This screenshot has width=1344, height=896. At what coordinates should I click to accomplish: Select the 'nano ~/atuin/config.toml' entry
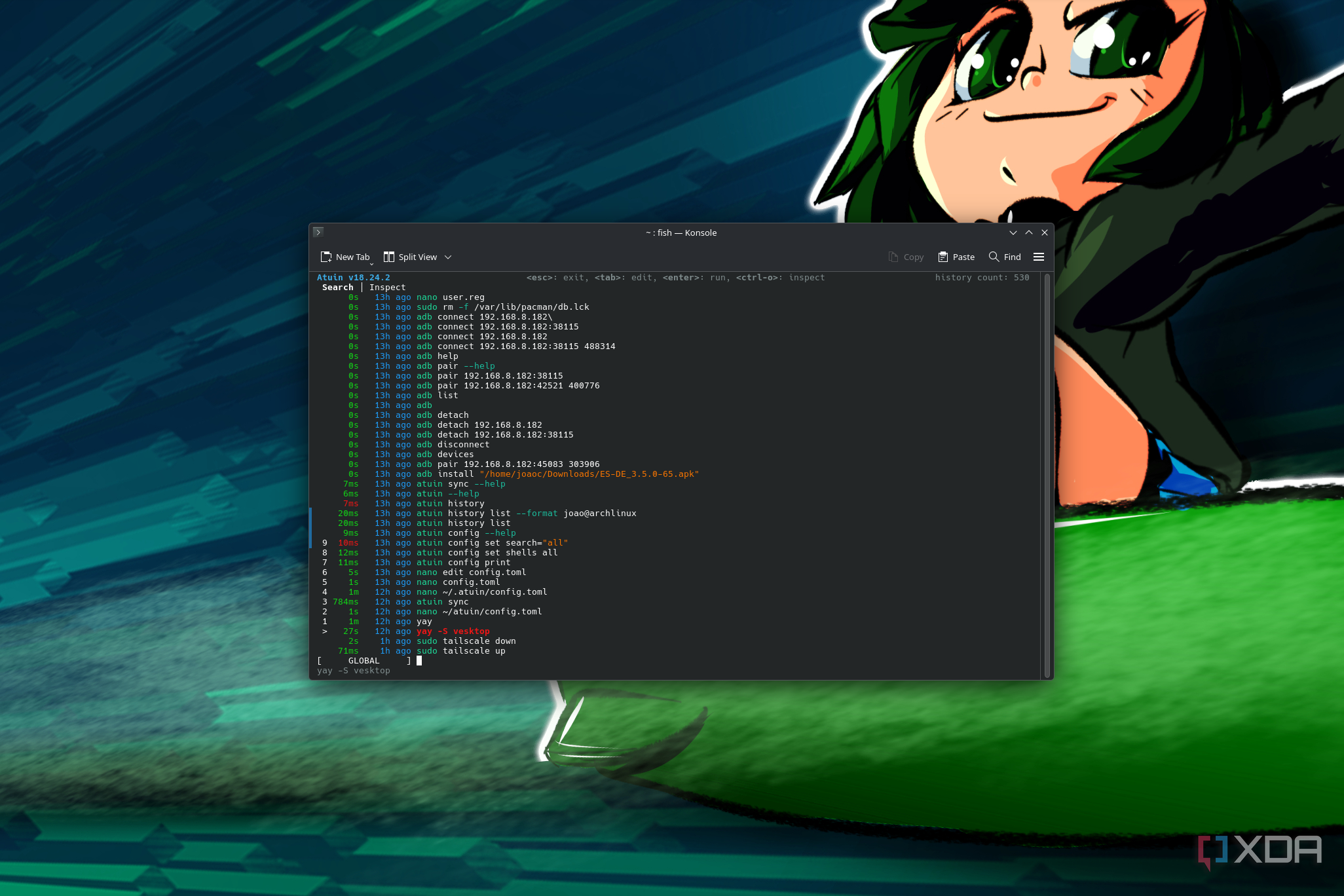[x=479, y=612]
